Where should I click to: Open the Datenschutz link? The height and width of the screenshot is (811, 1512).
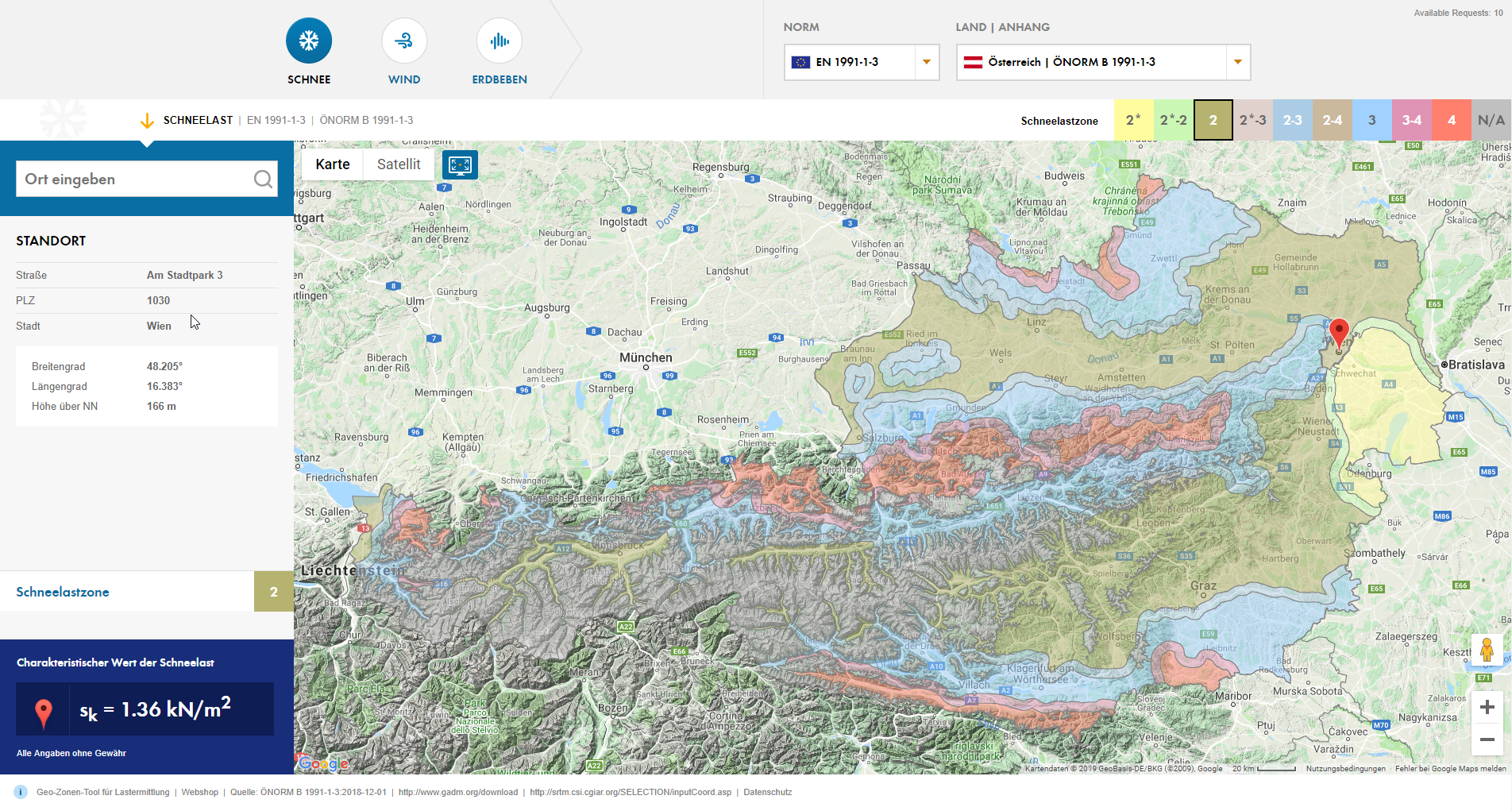coord(767,792)
